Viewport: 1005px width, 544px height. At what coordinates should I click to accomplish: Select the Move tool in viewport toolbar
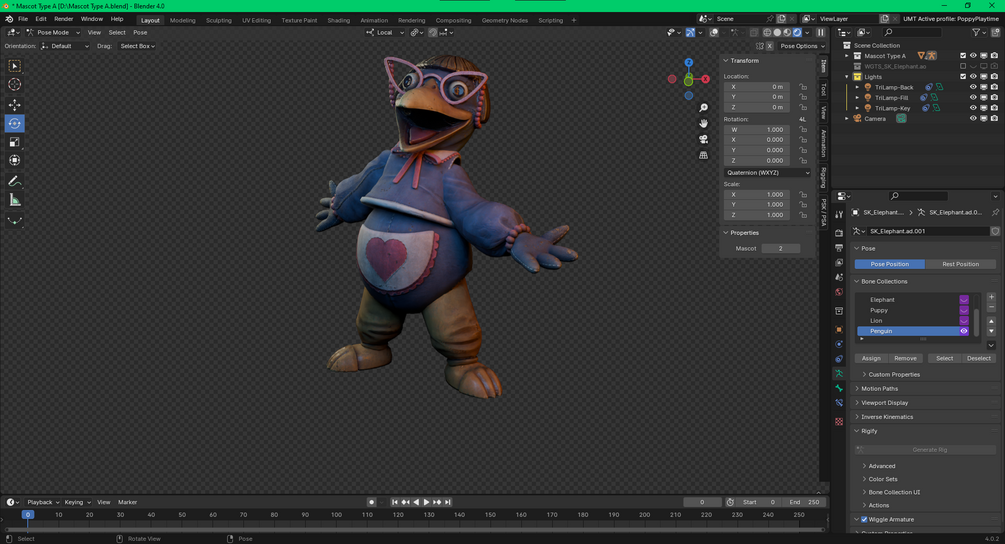click(x=15, y=105)
